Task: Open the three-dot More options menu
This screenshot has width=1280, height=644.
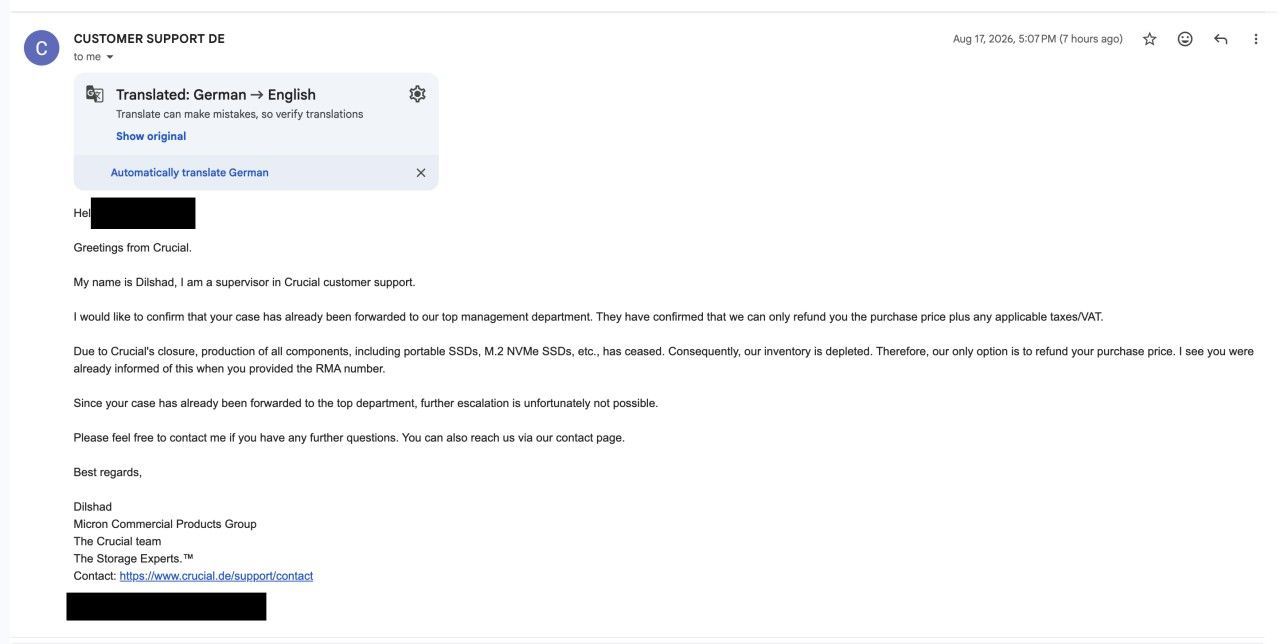Action: pos(1256,39)
